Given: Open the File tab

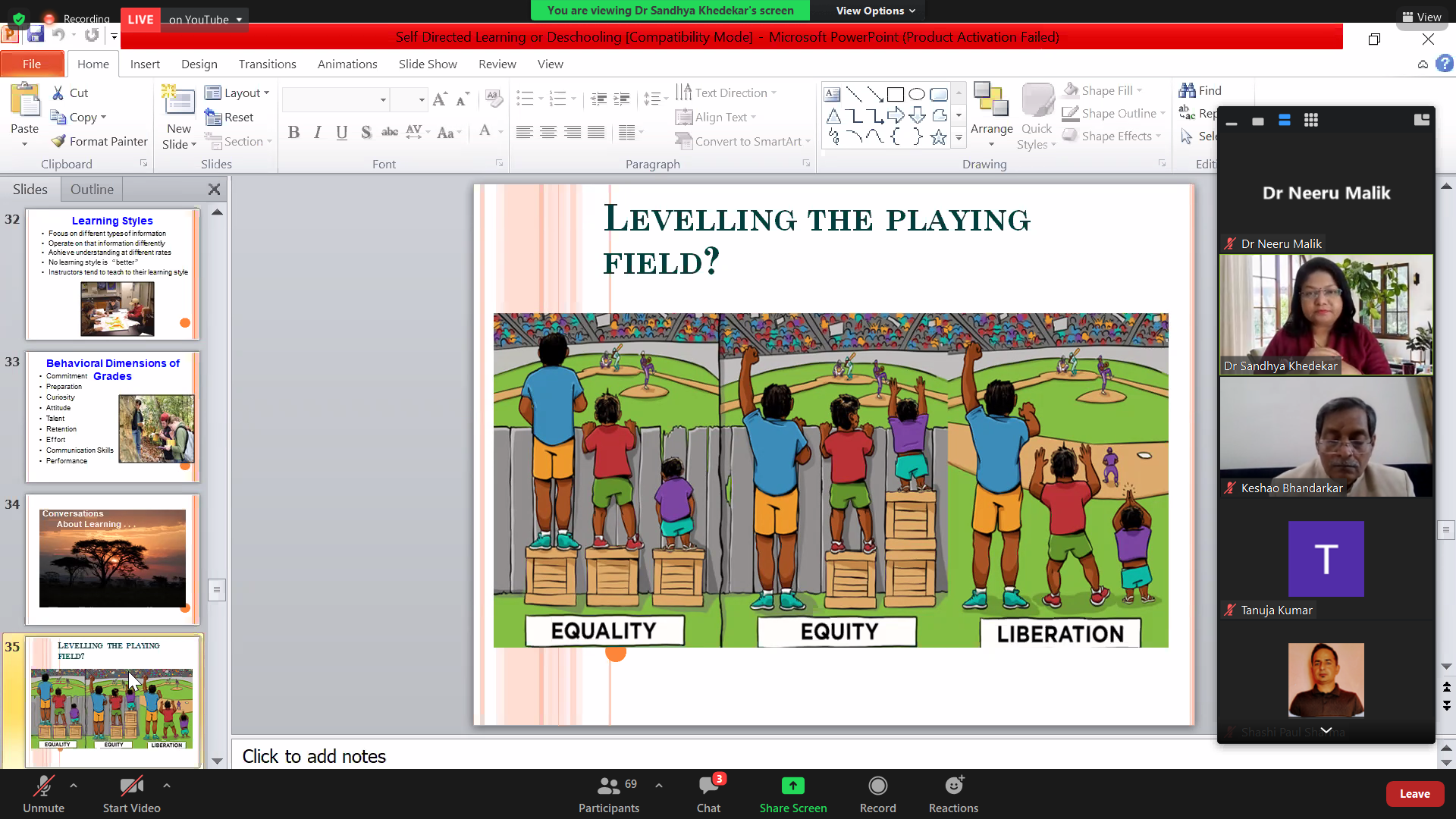Looking at the screenshot, I should point(32,64).
